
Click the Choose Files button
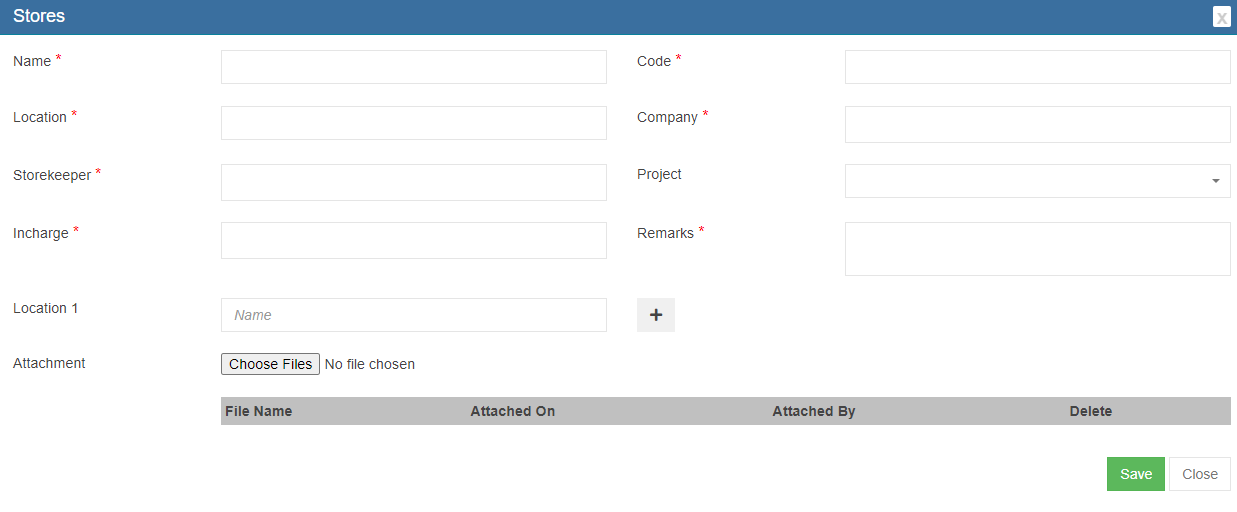[x=270, y=364]
